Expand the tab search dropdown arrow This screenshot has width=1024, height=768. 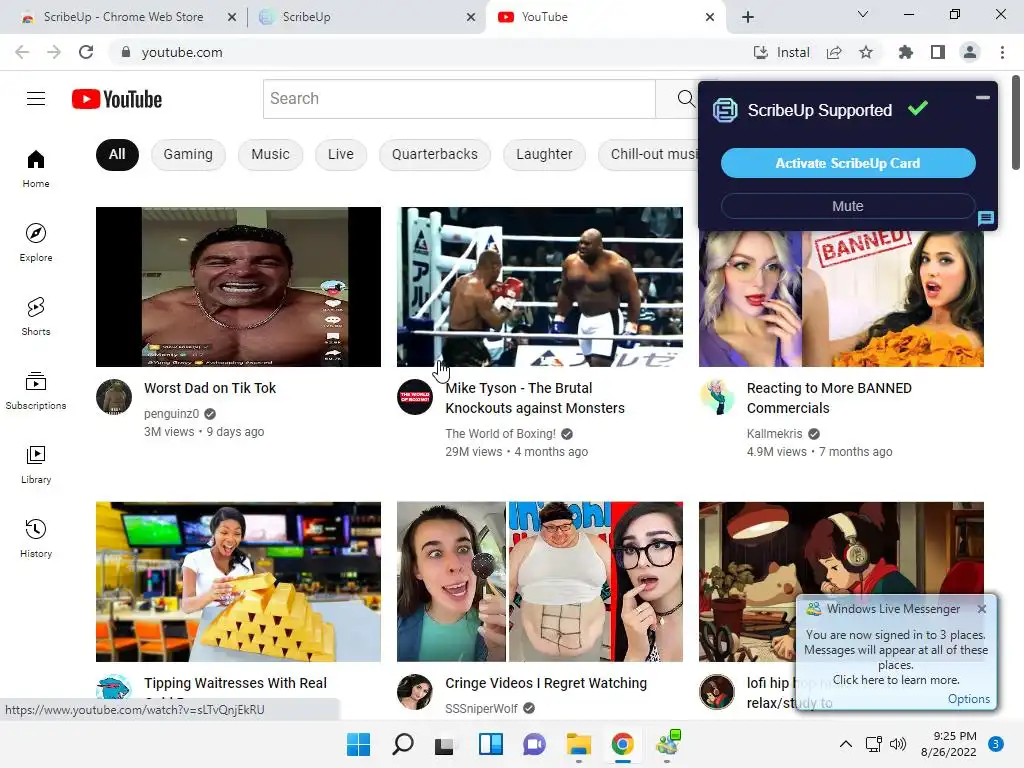coord(863,14)
